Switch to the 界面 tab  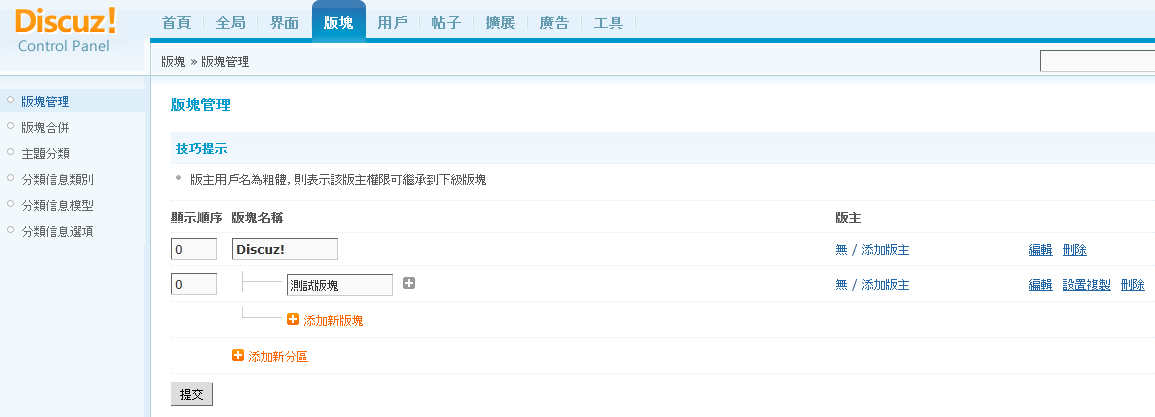coord(284,22)
